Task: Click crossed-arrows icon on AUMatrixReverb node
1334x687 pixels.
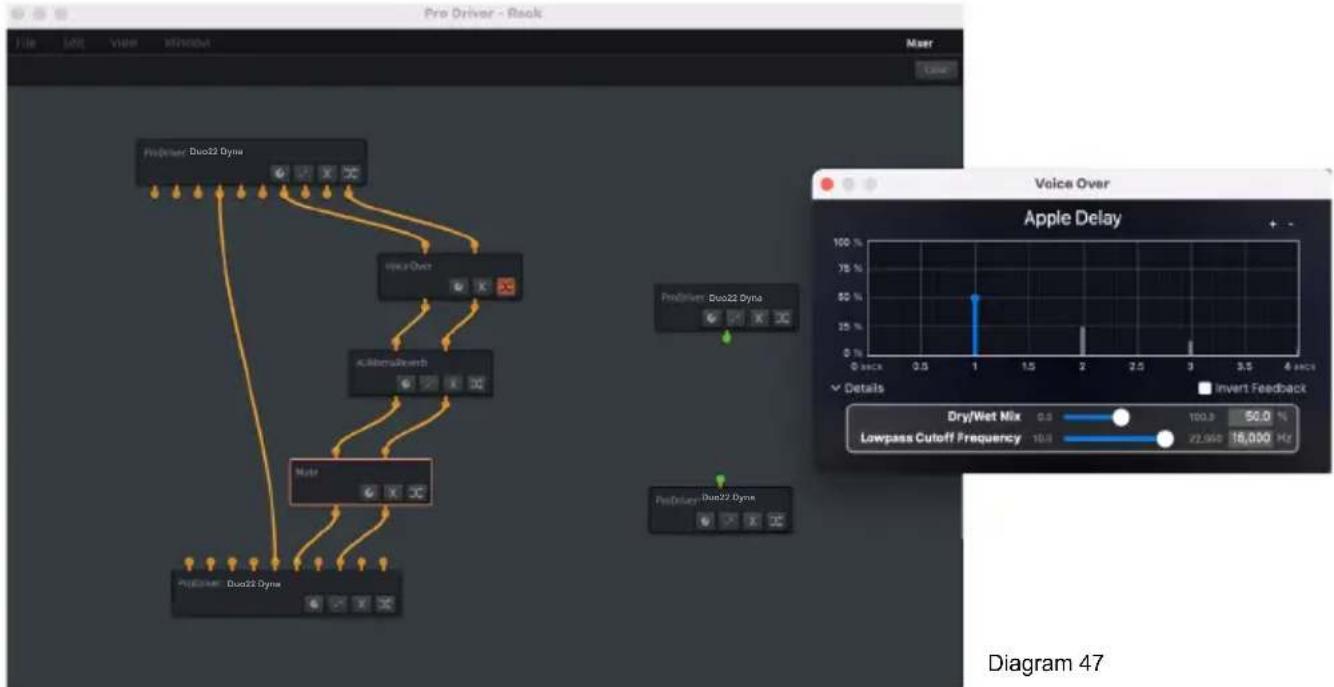Action: (x=477, y=382)
